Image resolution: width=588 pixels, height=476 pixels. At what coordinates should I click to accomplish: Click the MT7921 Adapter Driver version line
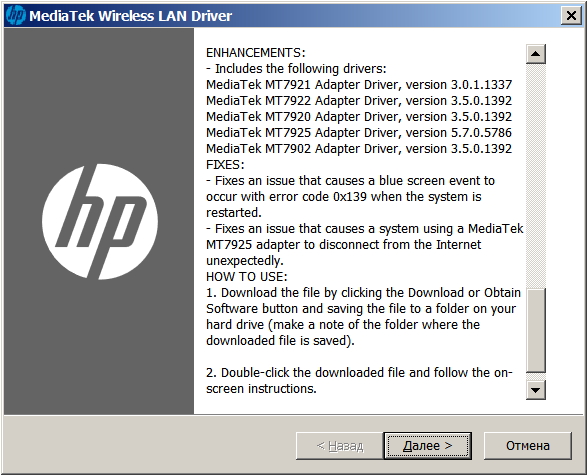click(x=359, y=85)
